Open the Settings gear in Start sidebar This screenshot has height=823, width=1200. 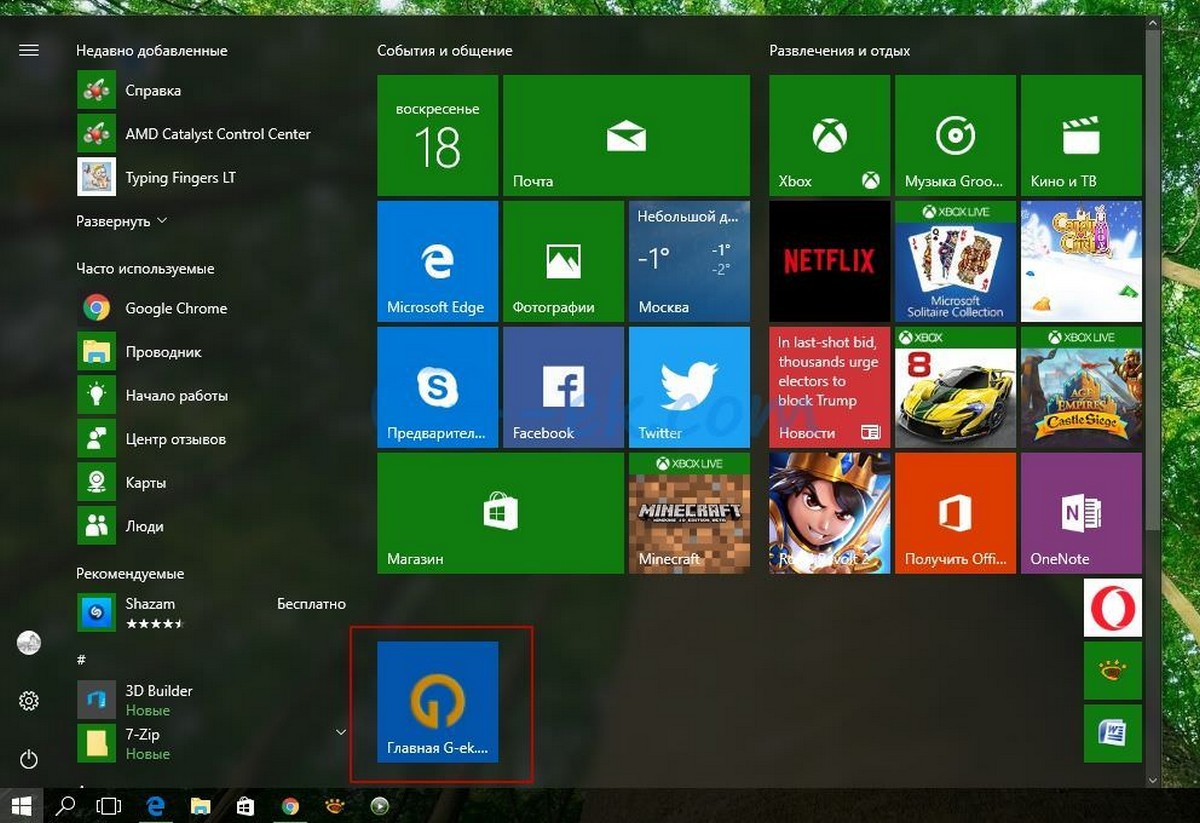[x=29, y=702]
